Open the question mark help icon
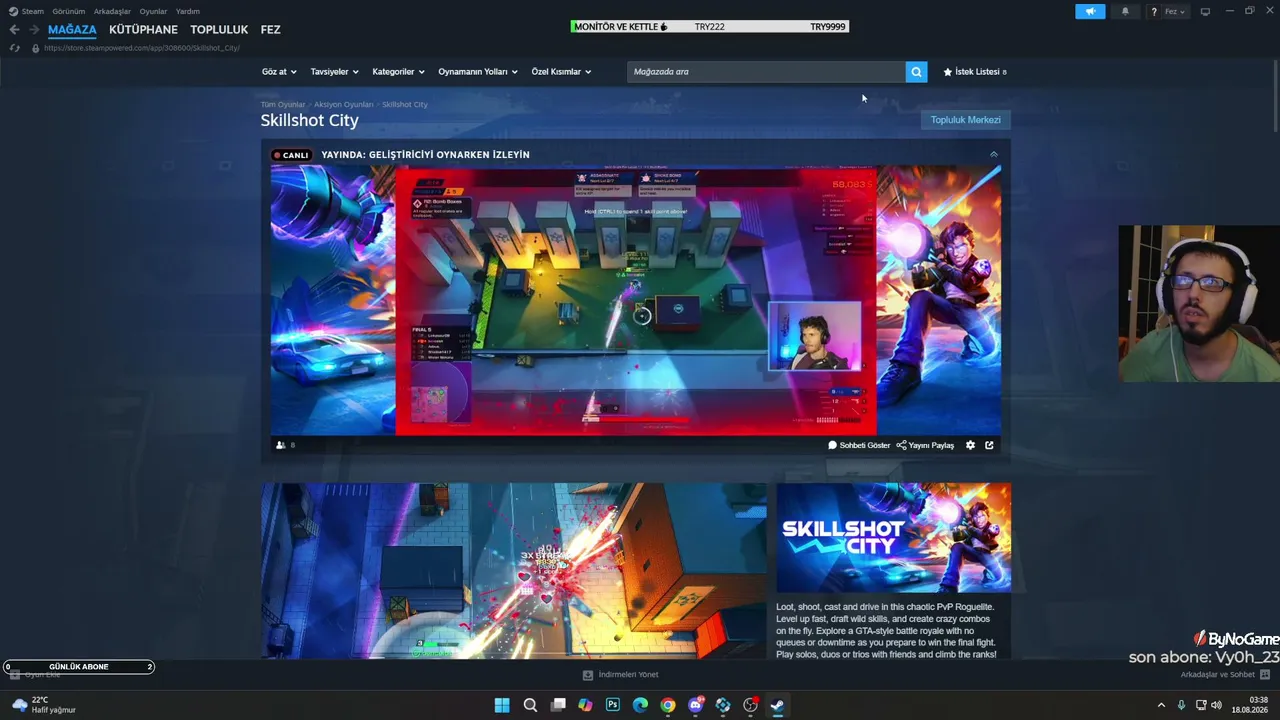The width and height of the screenshot is (1280, 720). [x=1154, y=12]
